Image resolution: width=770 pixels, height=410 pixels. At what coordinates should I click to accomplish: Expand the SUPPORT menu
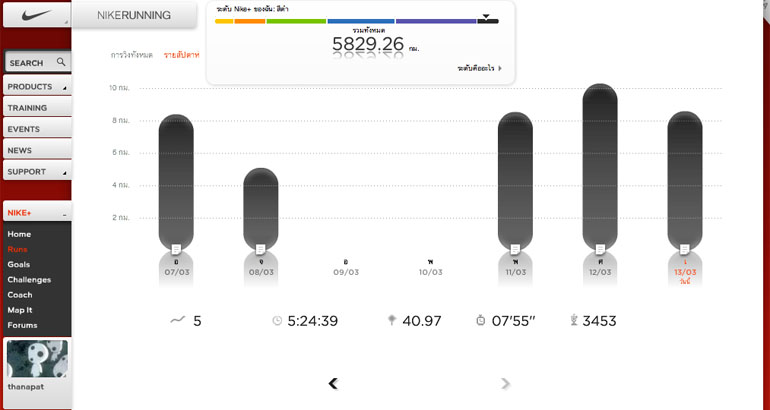click(36, 172)
